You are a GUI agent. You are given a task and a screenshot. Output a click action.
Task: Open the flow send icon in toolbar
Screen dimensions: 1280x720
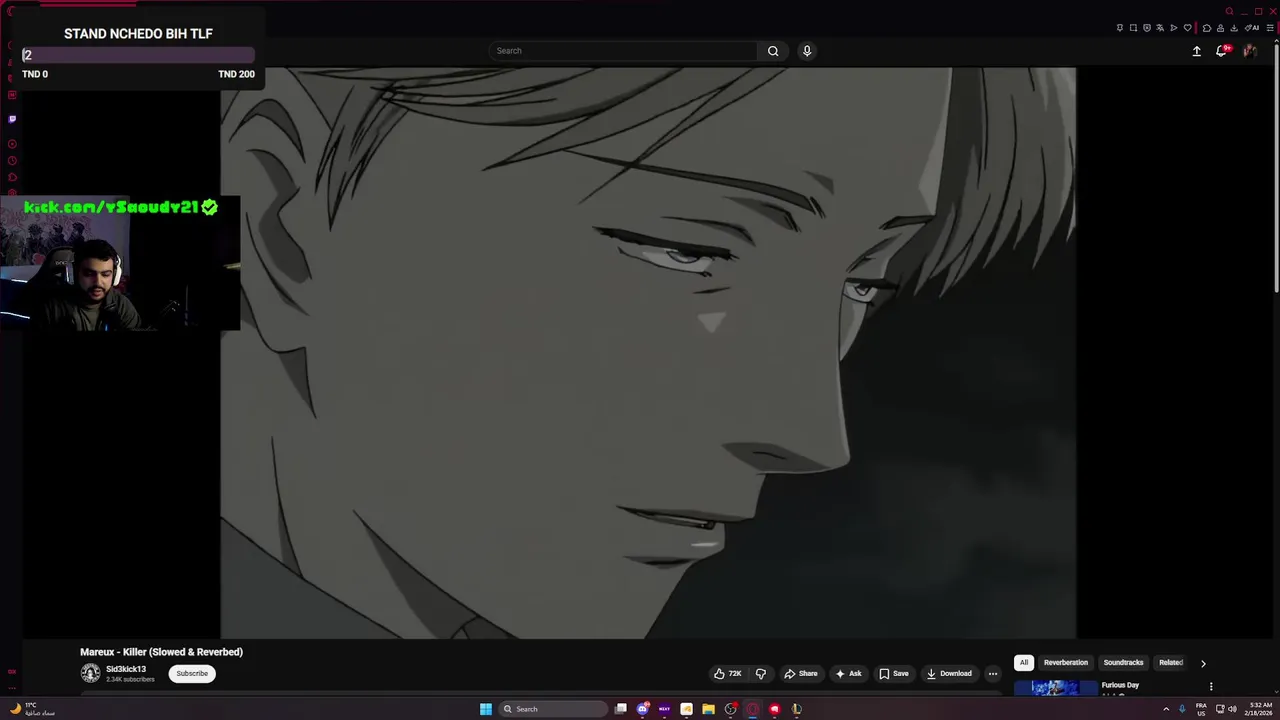click(1174, 28)
